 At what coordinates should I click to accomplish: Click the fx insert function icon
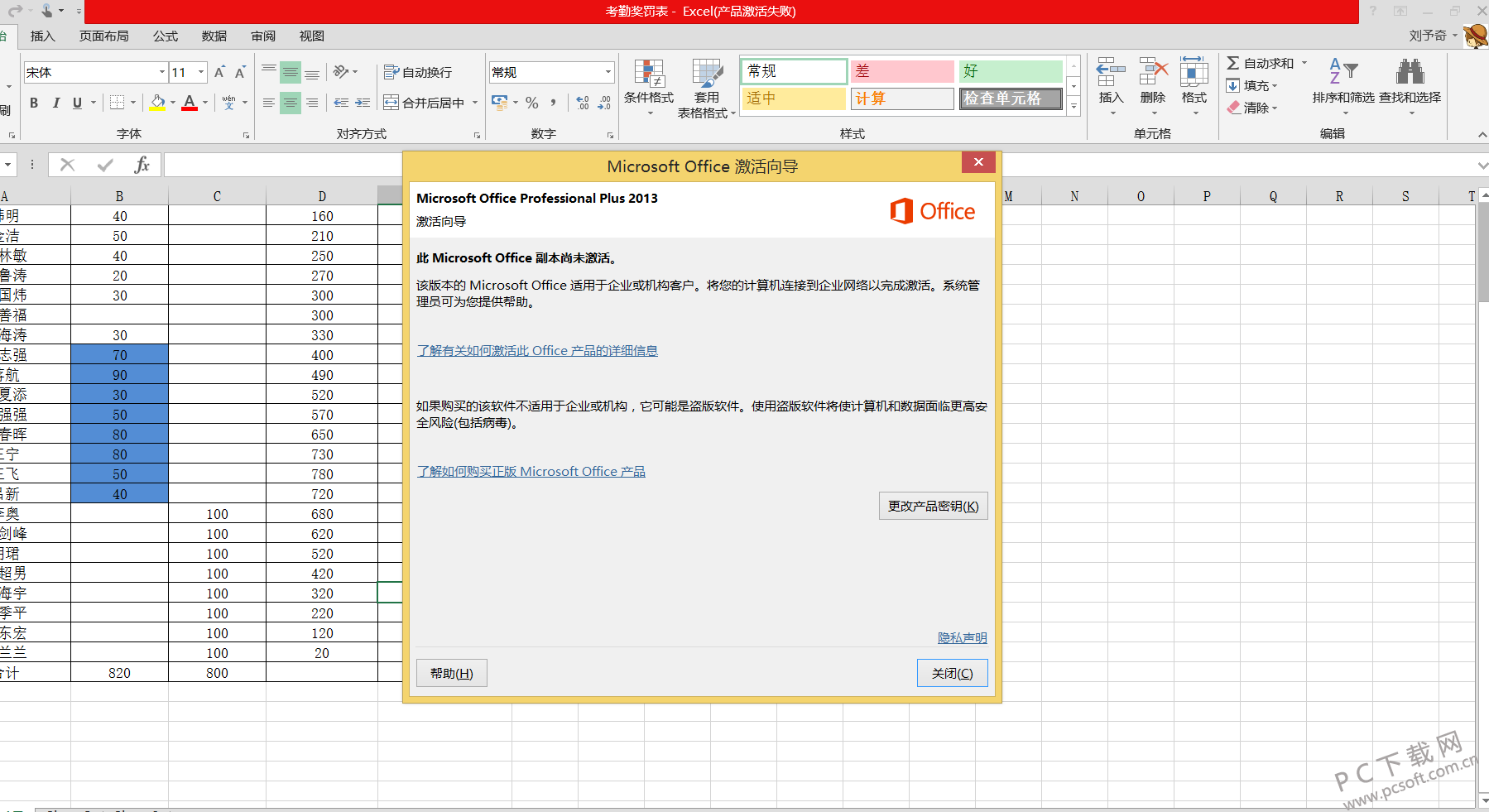click(x=142, y=165)
